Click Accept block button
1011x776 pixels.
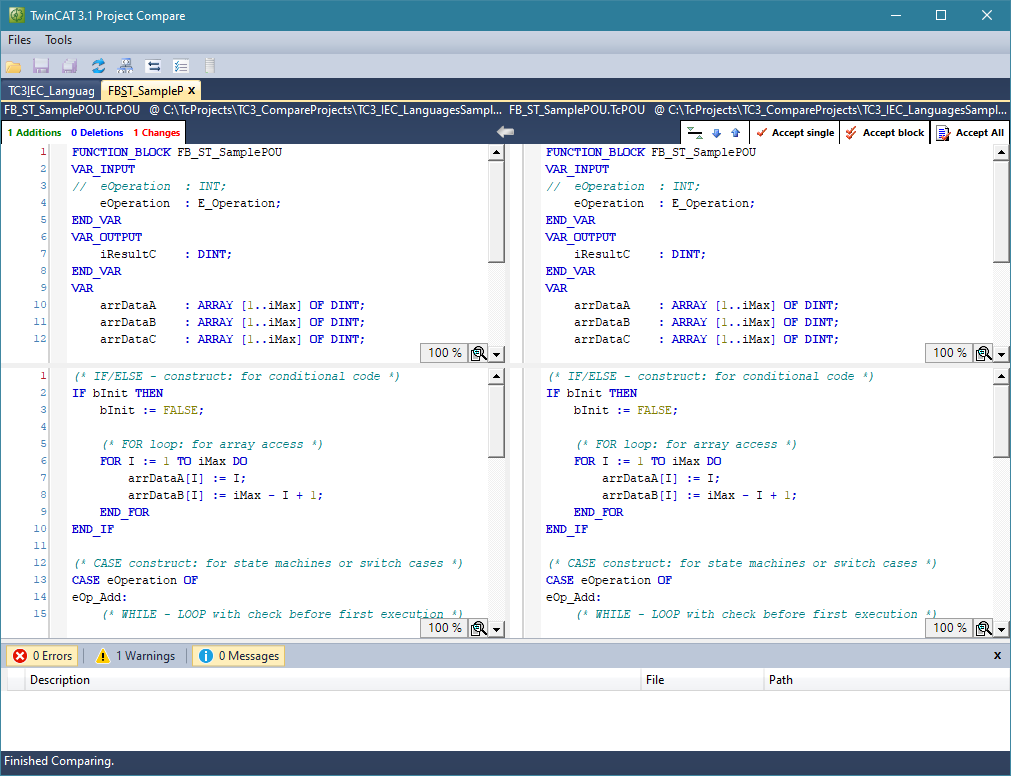pos(885,133)
